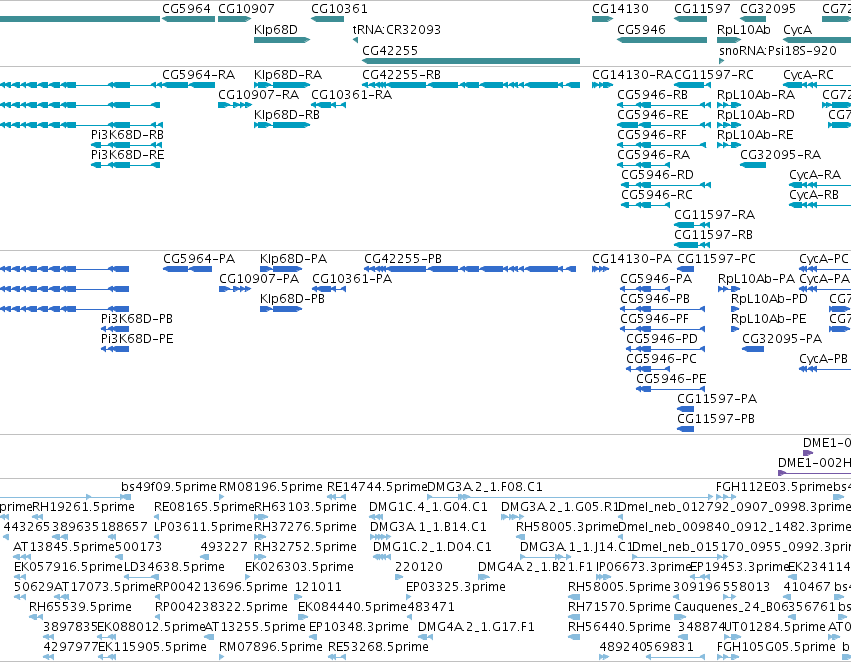Select the Klp68D-PB protein label
The width and height of the screenshot is (851, 662).
tap(292, 299)
